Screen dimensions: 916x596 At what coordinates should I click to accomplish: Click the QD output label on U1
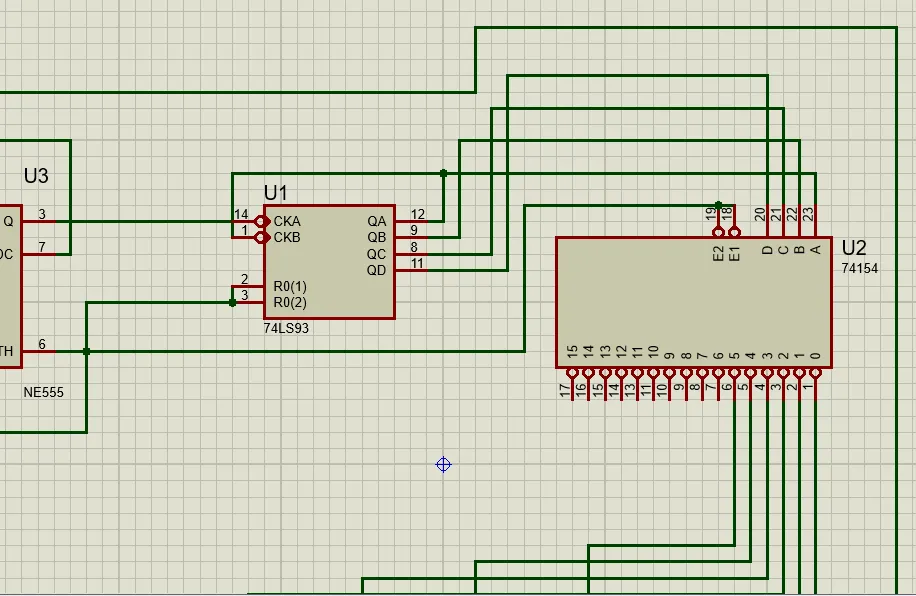click(x=377, y=271)
